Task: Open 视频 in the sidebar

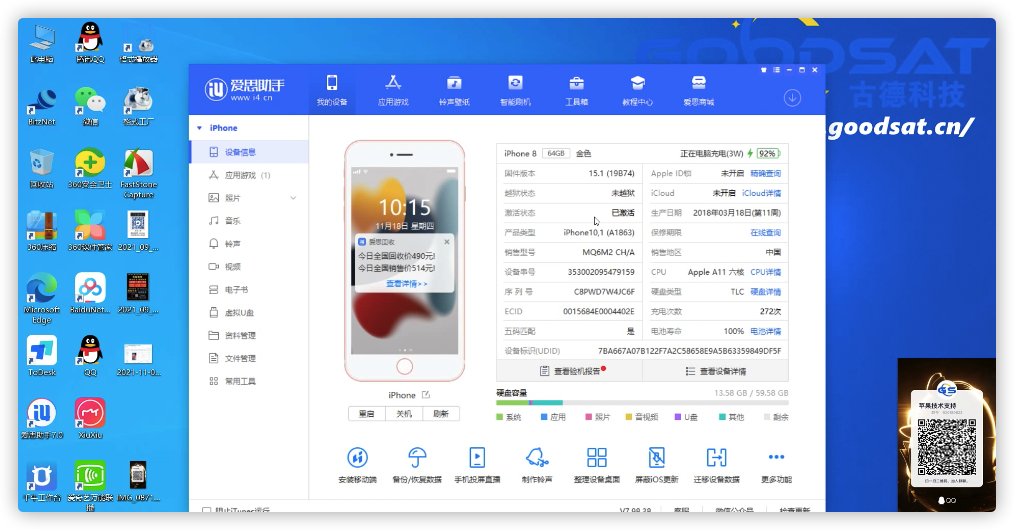Action: click(x=249, y=266)
